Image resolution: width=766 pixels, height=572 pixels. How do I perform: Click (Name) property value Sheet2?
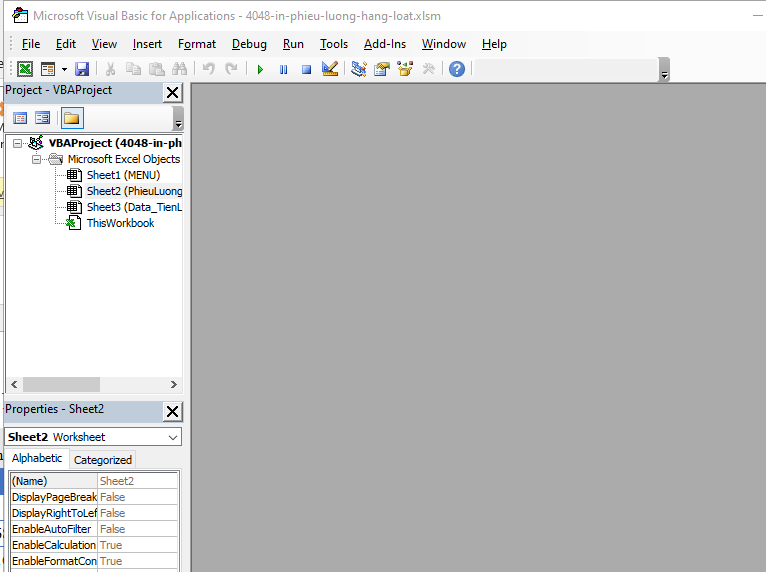tap(137, 481)
